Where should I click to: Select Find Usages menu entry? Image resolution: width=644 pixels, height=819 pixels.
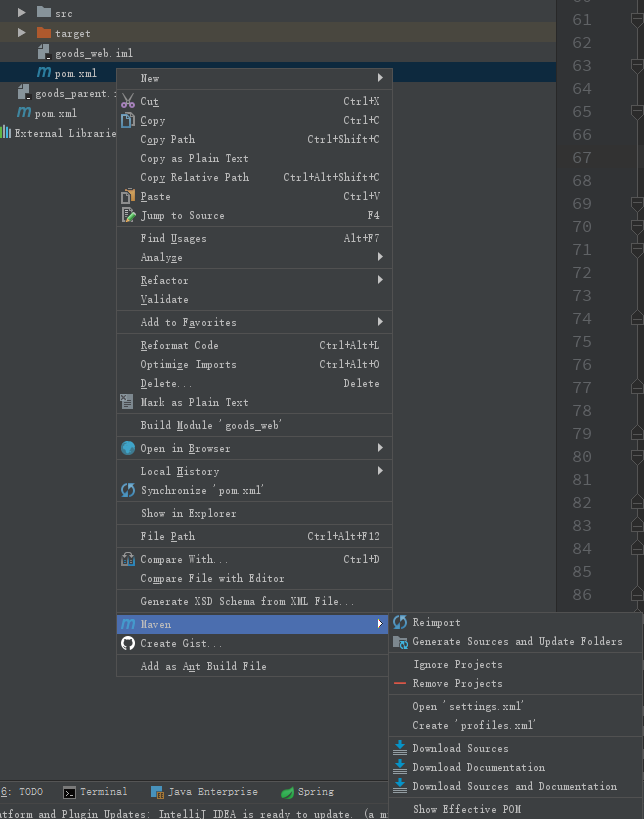click(x=254, y=238)
